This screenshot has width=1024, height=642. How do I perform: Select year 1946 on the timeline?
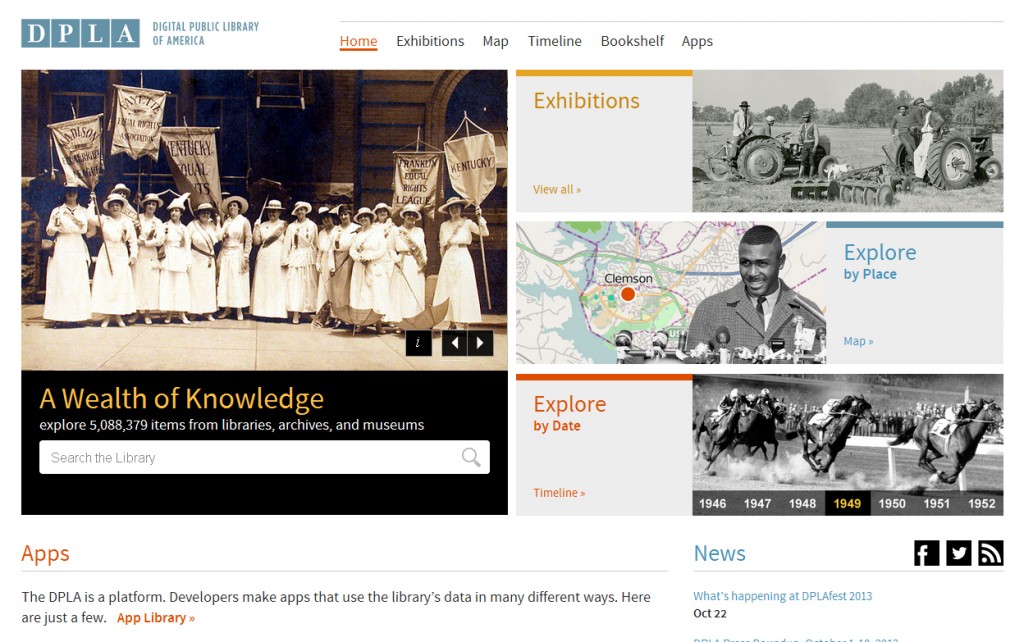(x=712, y=504)
